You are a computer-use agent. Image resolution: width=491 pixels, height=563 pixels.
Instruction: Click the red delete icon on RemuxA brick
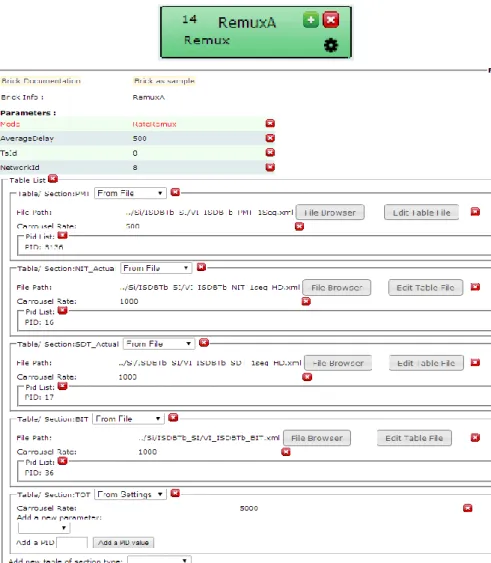331,20
